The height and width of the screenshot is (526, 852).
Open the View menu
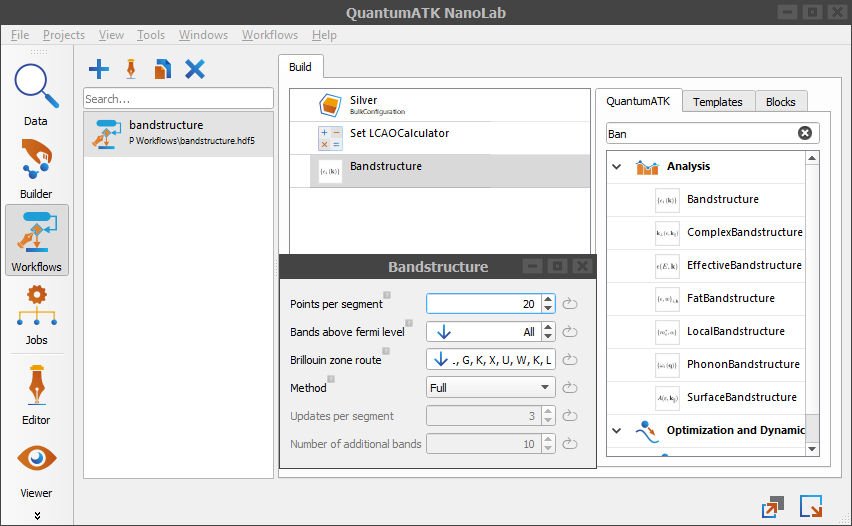[111, 35]
